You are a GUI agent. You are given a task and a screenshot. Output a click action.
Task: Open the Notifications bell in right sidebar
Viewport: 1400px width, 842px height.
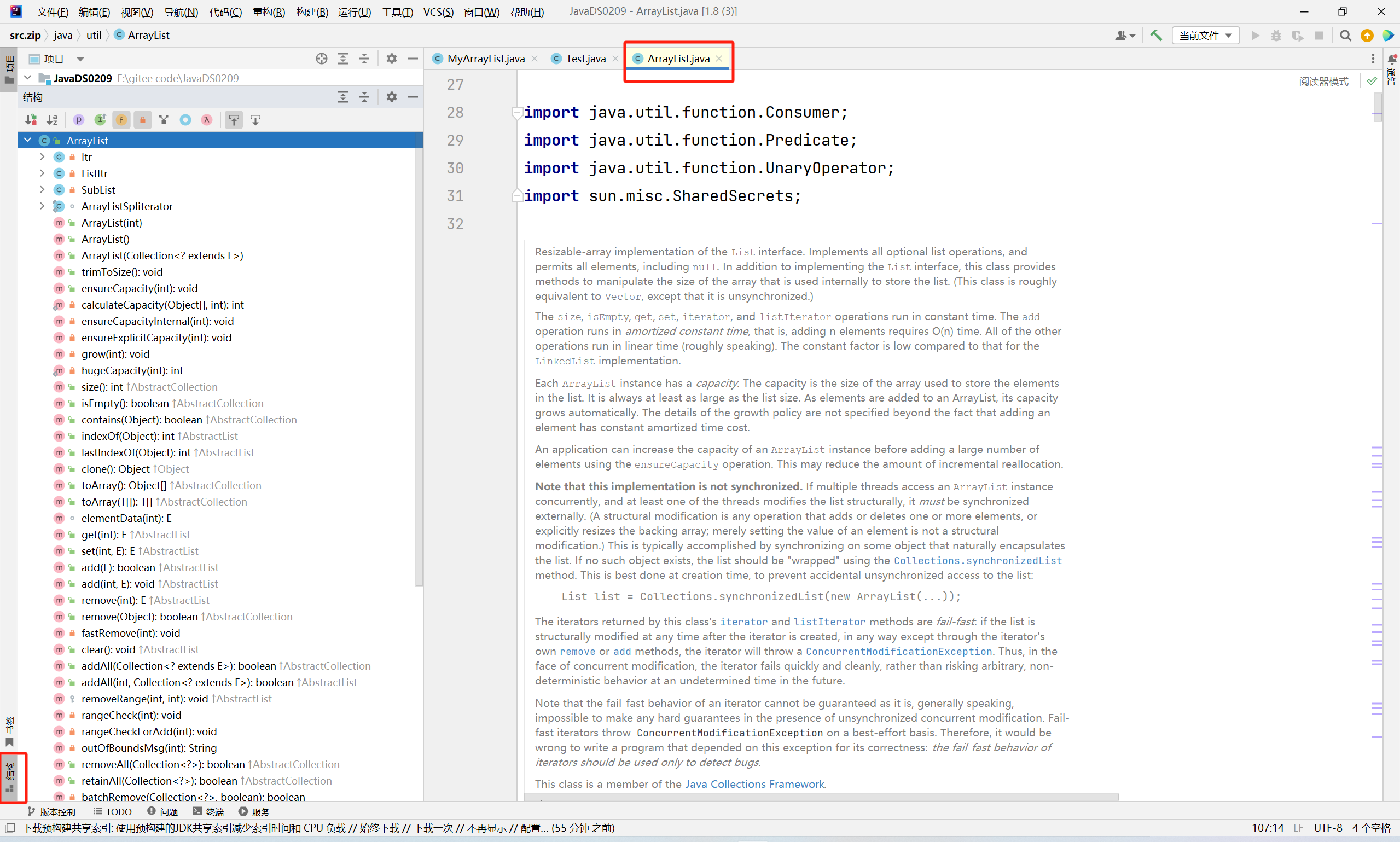pos(1391,59)
